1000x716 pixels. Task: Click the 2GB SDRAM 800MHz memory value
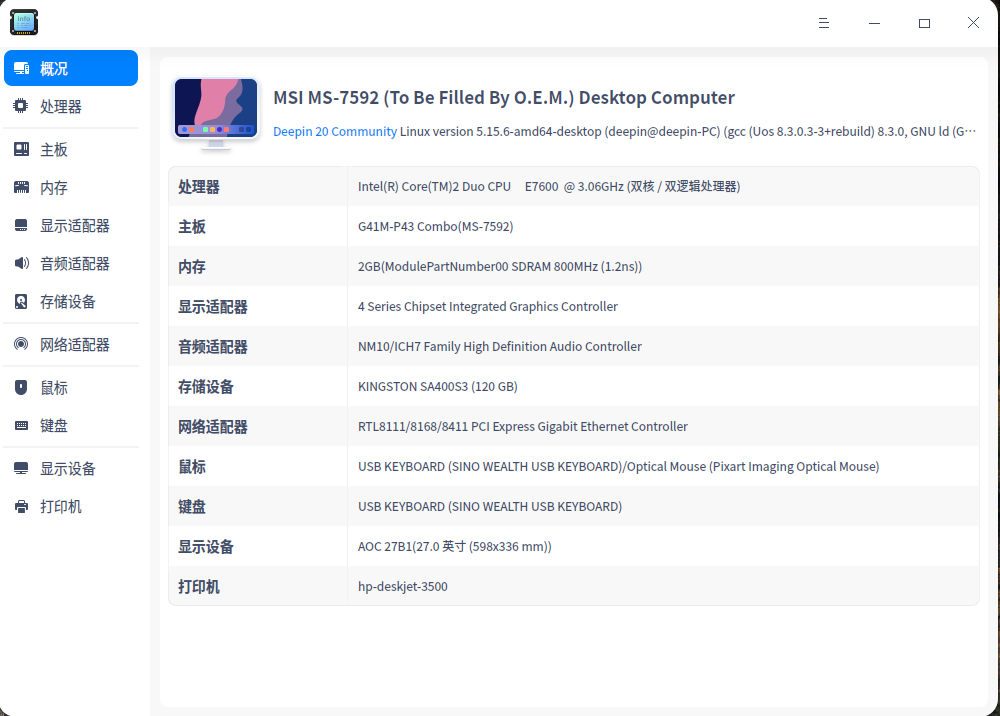500,267
